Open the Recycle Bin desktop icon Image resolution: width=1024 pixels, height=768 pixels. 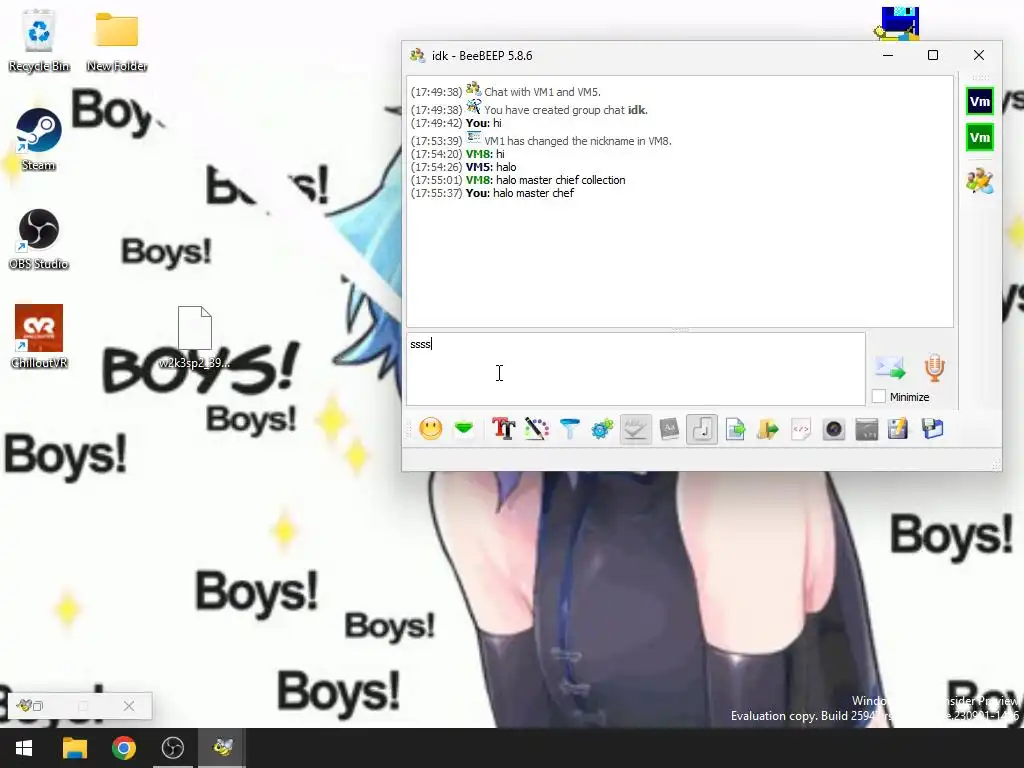coord(39,40)
